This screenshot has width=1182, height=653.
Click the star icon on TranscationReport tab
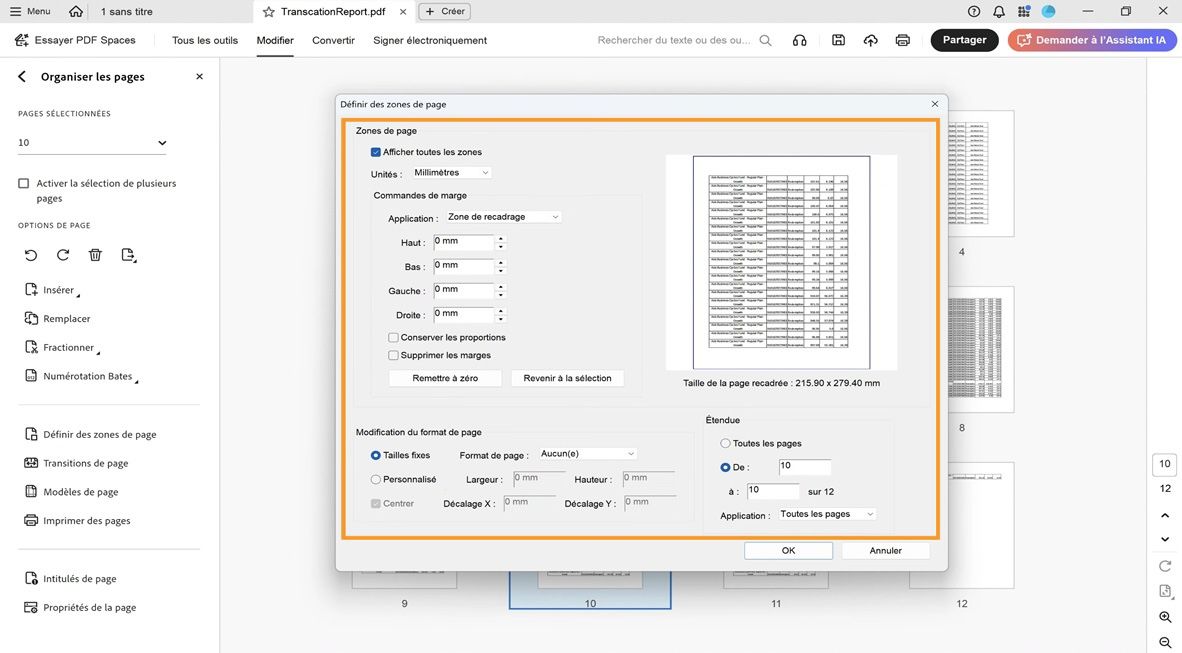coord(268,12)
